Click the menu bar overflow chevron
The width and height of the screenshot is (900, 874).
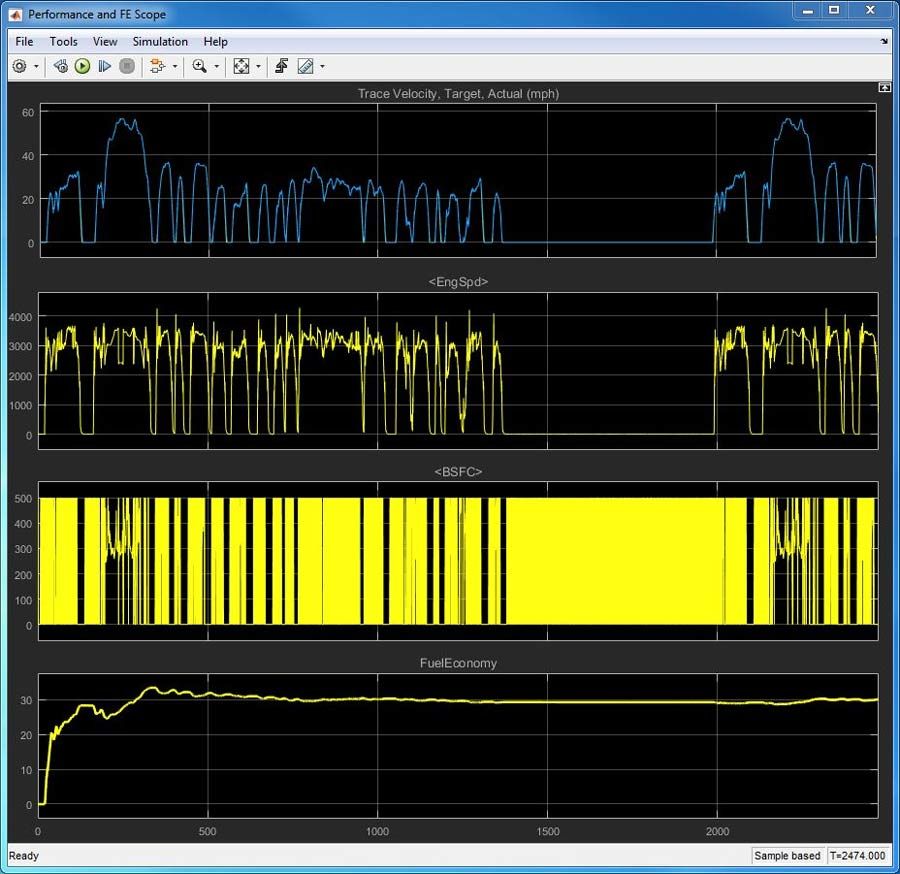click(884, 41)
